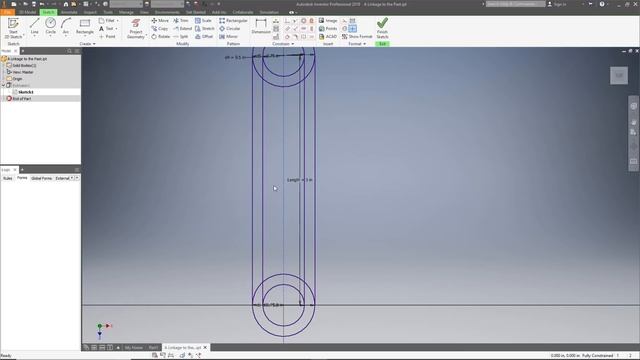The height and width of the screenshot is (360, 640).
Task: Choose the Fillet tool
Action: pyautogui.click(x=107, y=20)
